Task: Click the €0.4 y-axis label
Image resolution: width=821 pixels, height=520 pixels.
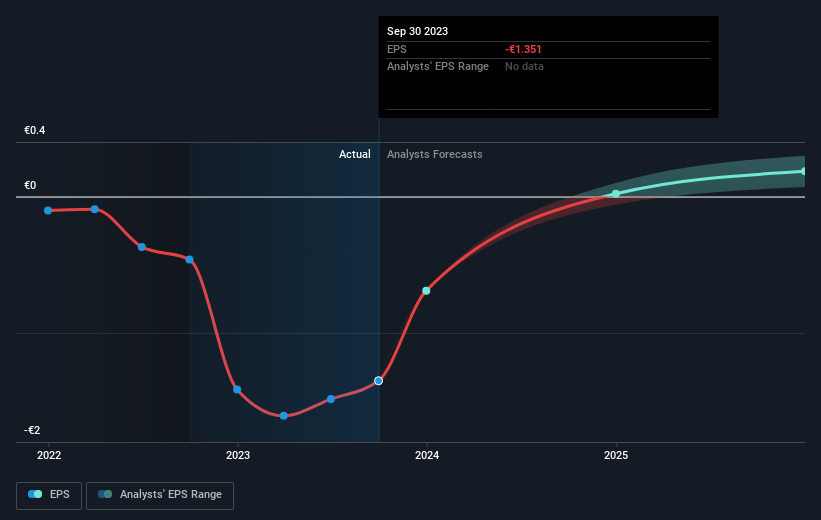Action: tap(35, 130)
